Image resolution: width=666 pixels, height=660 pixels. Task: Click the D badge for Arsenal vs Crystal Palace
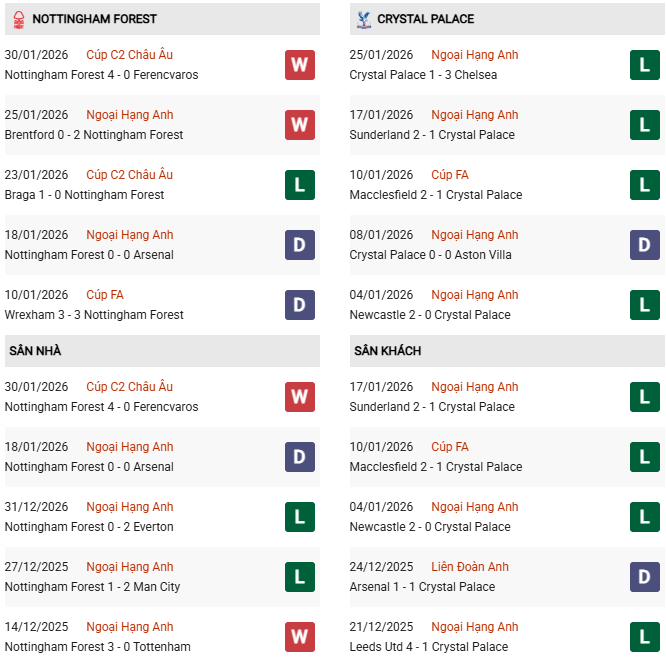[x=645, y=577]
